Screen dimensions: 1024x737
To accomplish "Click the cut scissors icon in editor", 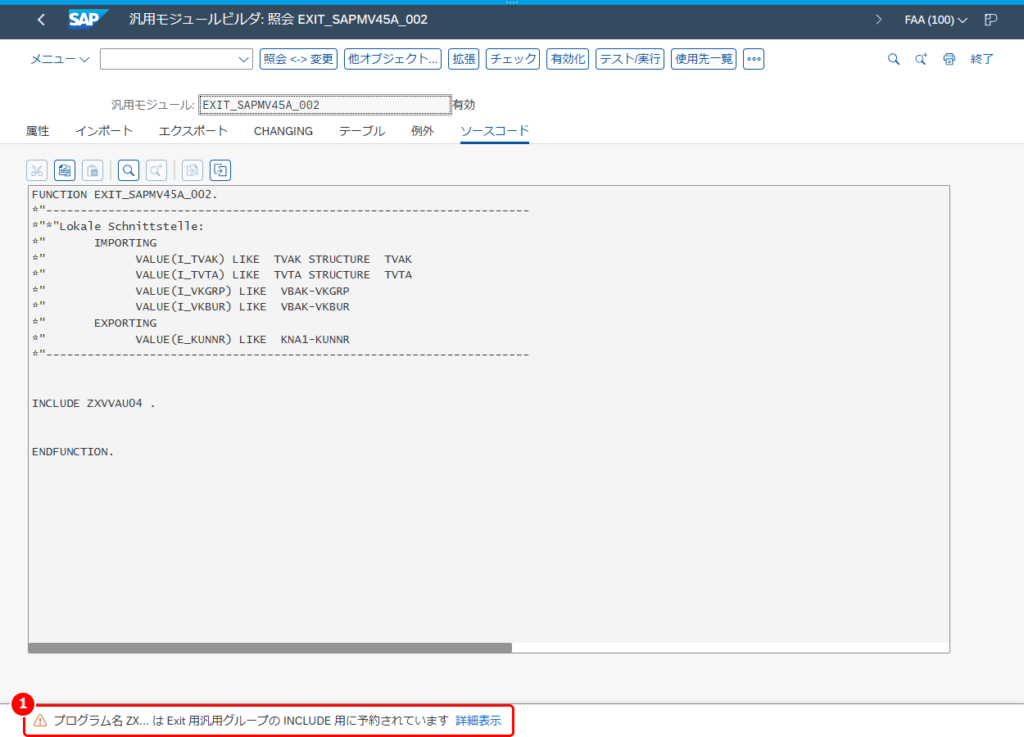I will [37, 170].
